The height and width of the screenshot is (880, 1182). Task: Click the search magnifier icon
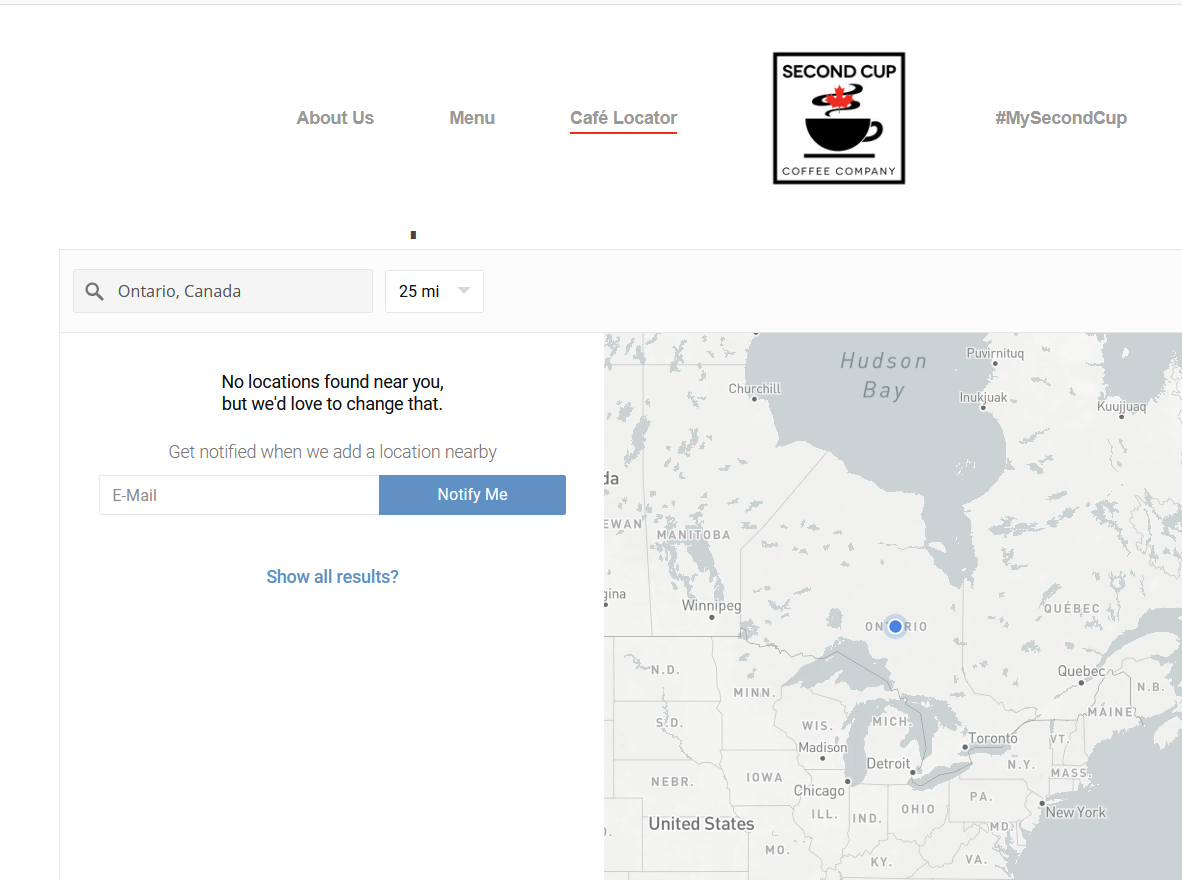point(94,291)
